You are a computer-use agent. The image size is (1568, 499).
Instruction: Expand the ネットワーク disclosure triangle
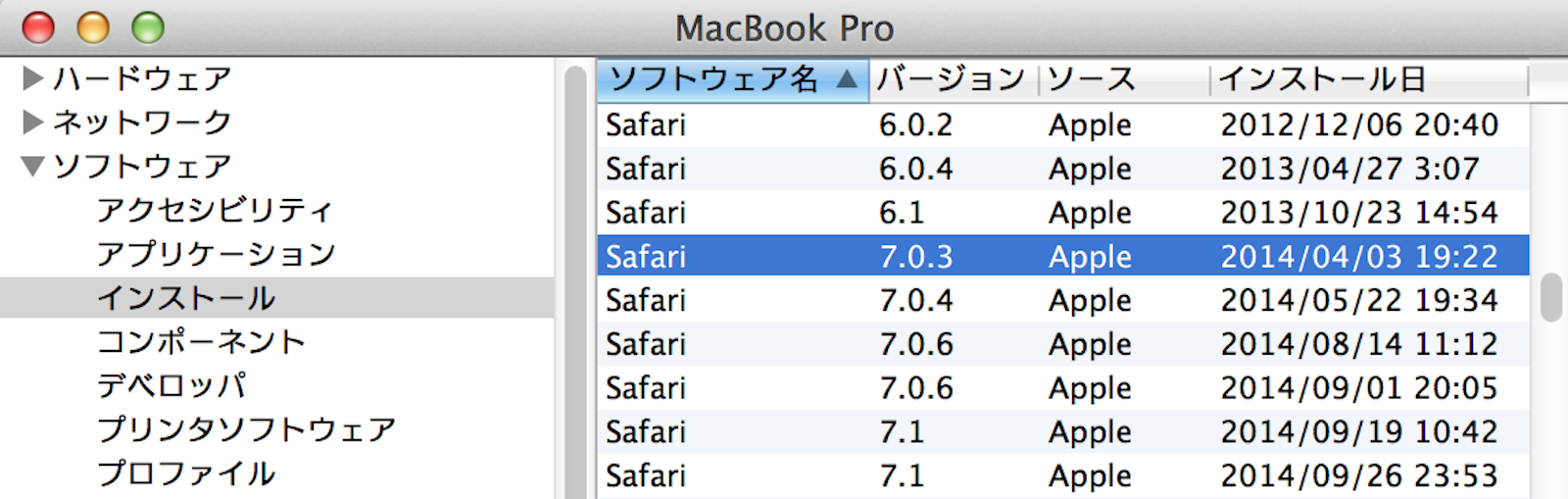32,122
